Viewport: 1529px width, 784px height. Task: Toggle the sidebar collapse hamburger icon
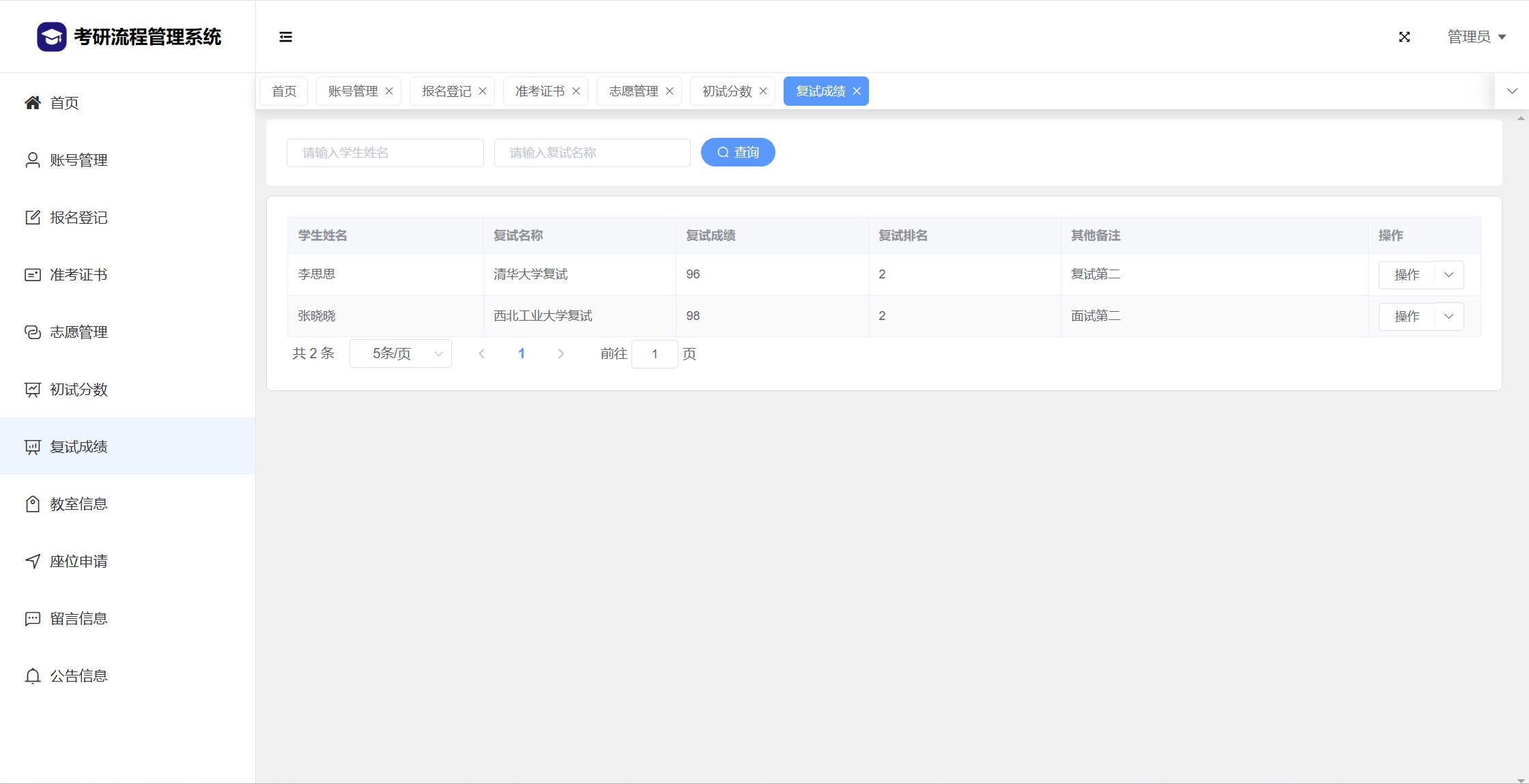[x=285, y=37]
